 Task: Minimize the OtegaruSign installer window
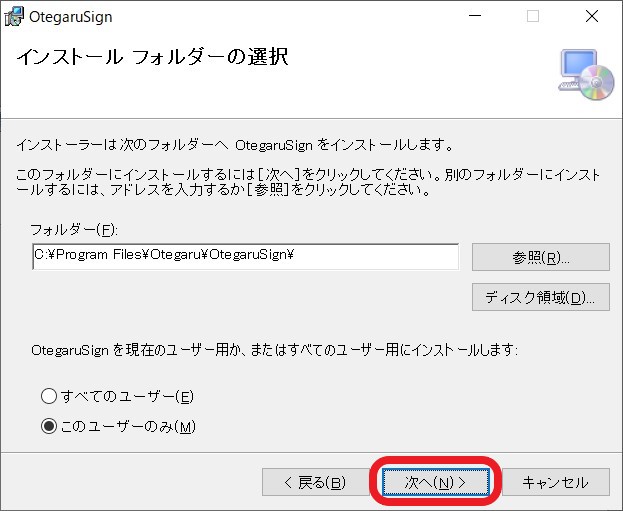[485, 17]
